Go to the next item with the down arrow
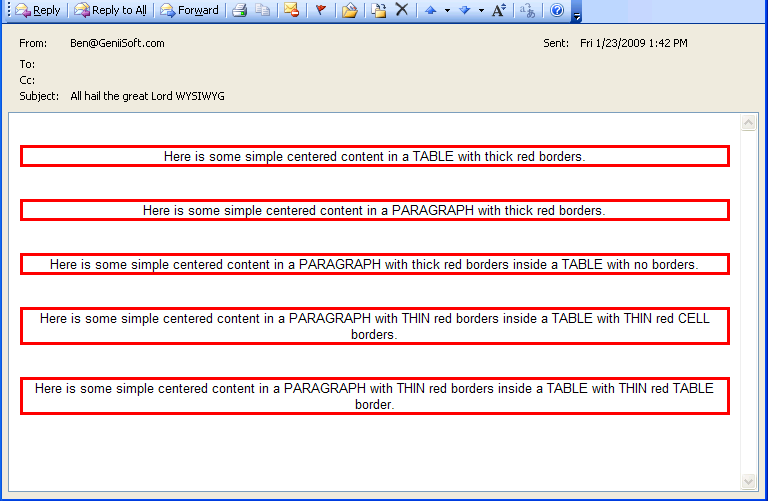 (465, 11)
